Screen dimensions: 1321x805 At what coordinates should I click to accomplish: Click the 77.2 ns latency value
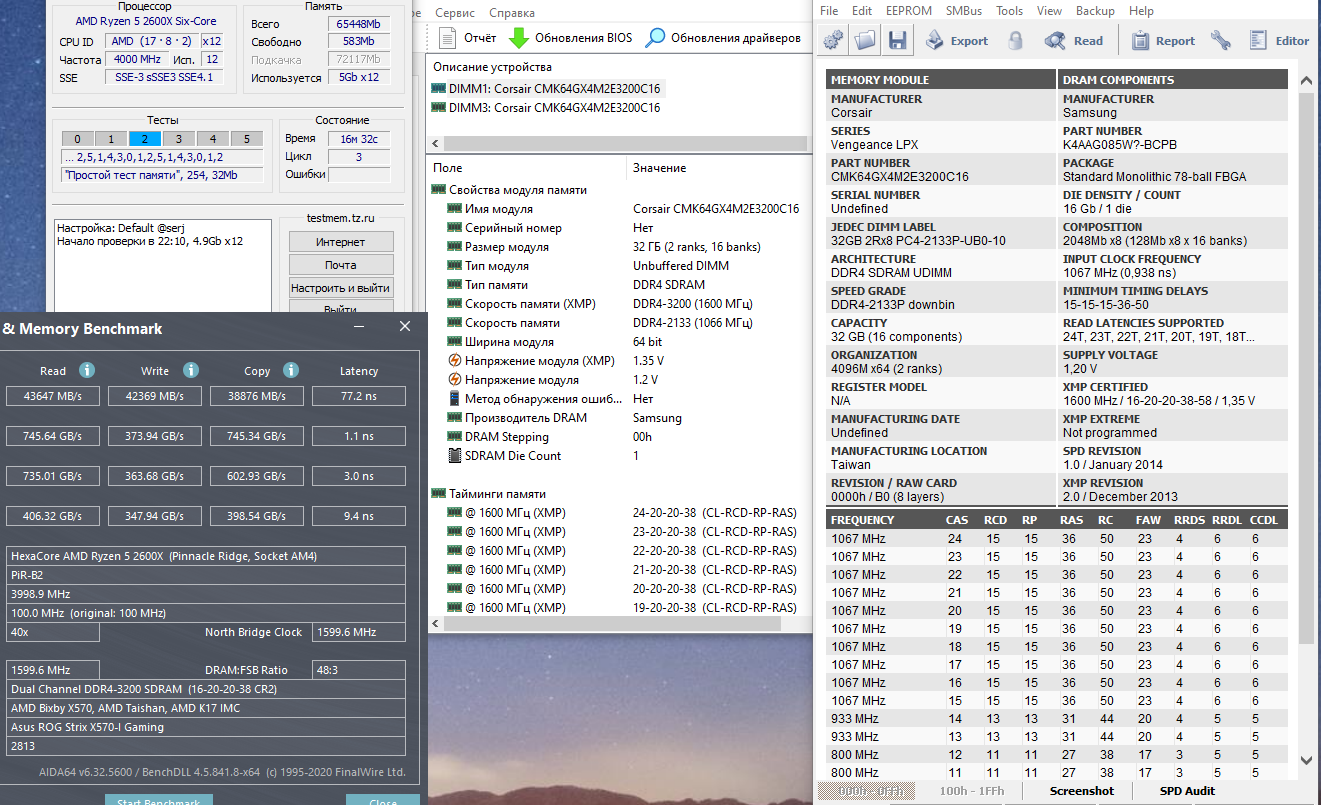tap(359, 396)
